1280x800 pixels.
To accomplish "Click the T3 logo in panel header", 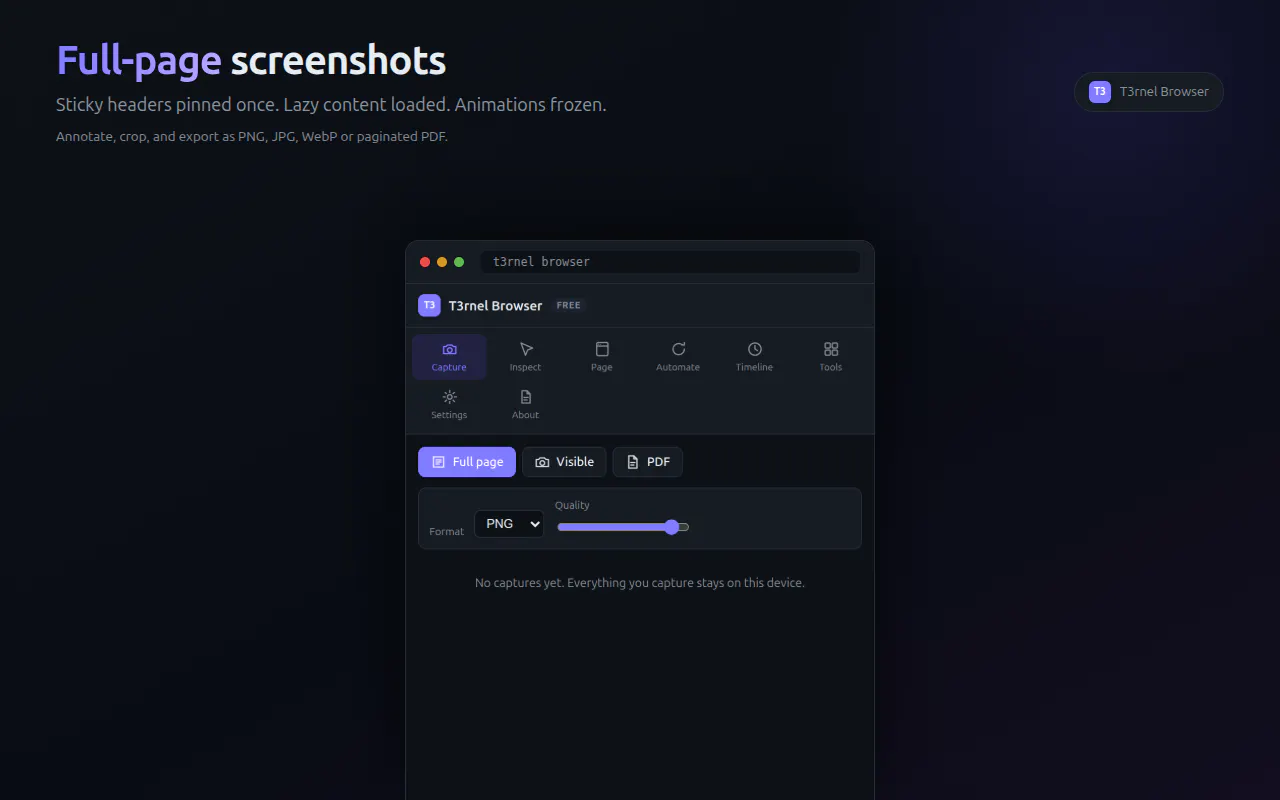I will [429, 305].
